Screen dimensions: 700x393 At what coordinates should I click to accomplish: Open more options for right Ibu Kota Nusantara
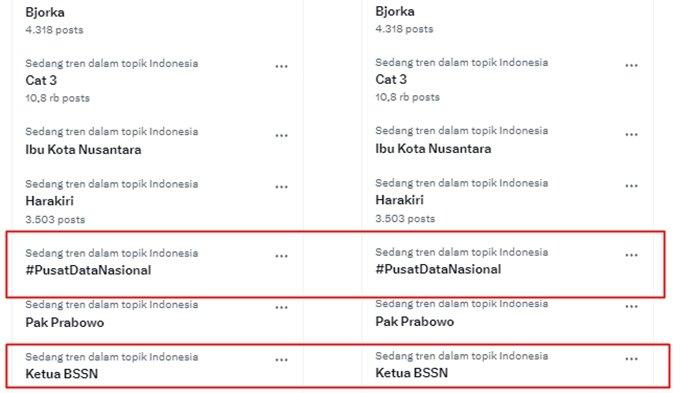pyautogui.click(x=631, y=135)
